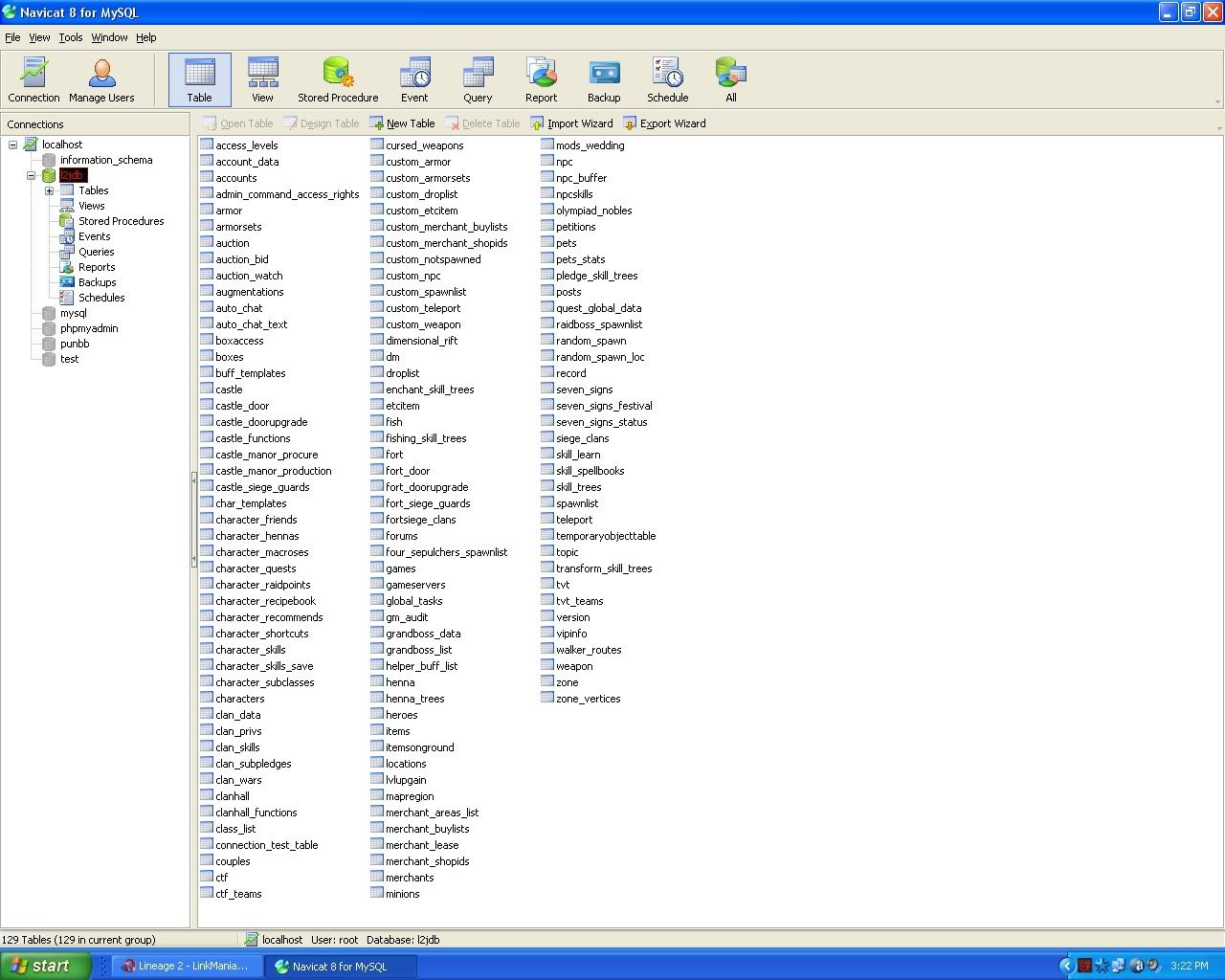Select the characters table
The image size is (1225, 980).
coord(239,699)
